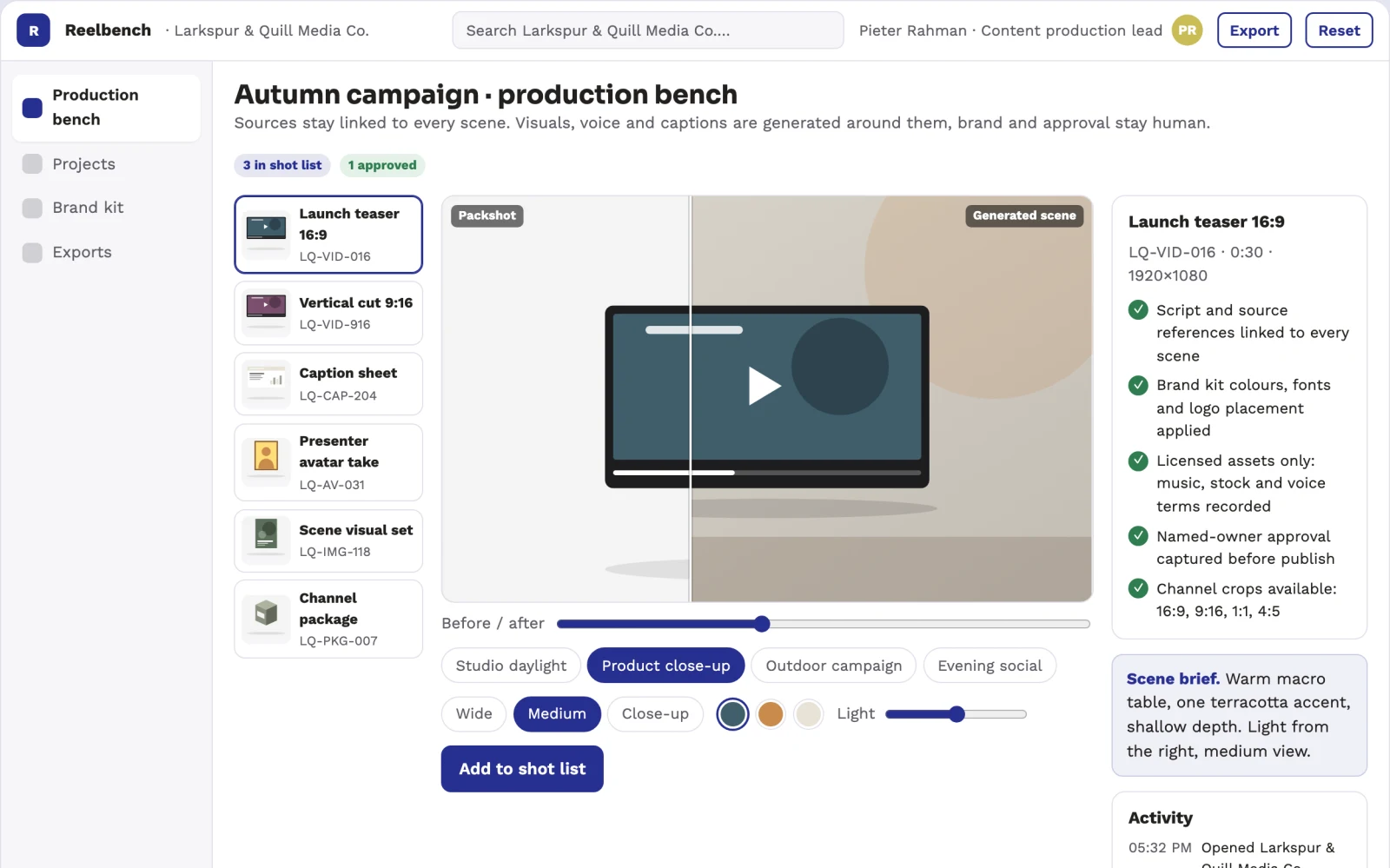Click the 1 approved badge
Image resolution: width=1390 pixels, height=868 pixels.
(x=382, y=165)
